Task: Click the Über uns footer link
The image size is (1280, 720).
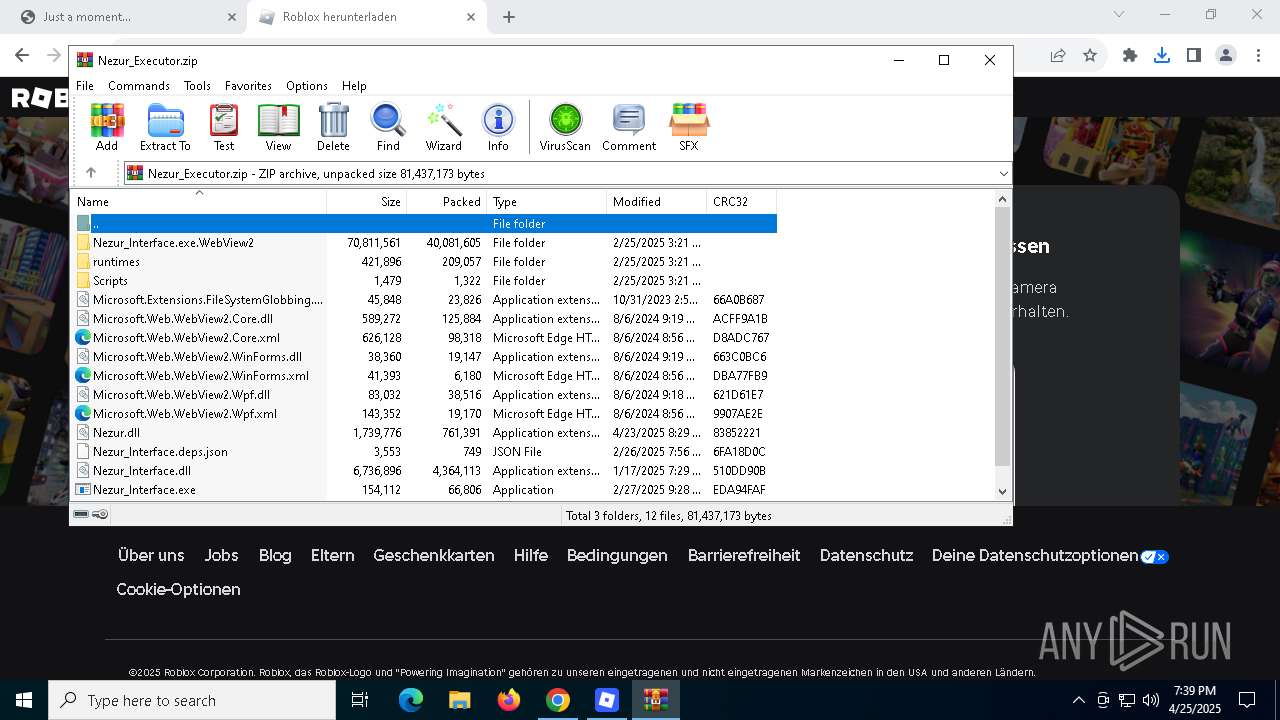Action: 151,555
